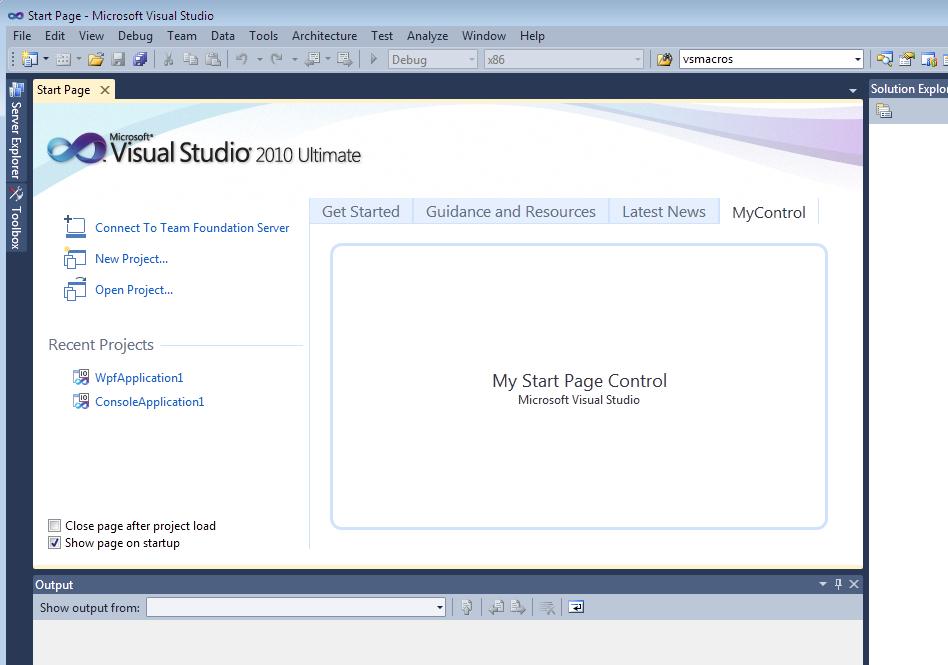The height and width of the screenshot is (665, 948).
Task: Open the Architecture menu
Action: coord(324,36)
